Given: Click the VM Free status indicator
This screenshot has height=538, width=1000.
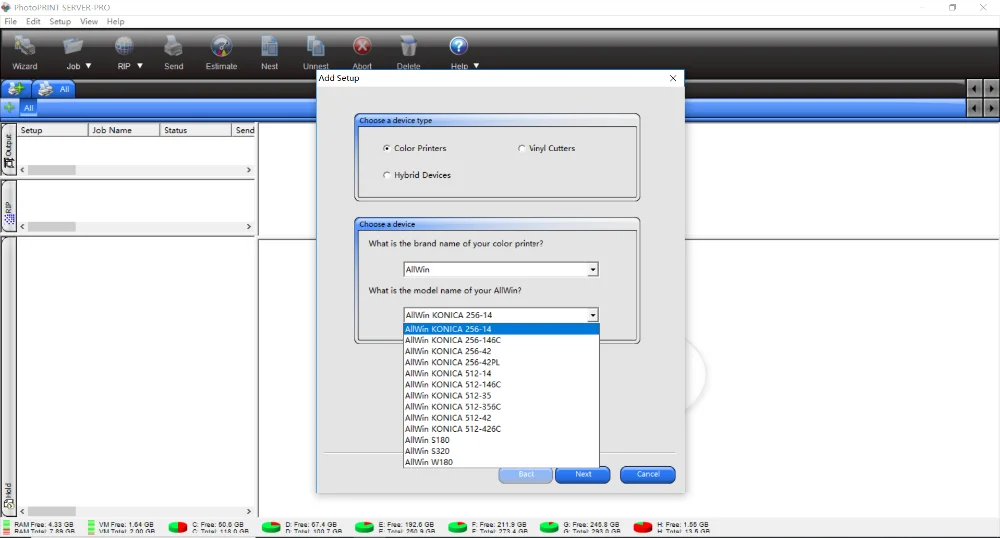Looking at the screenshot, I should pos(122,527).
